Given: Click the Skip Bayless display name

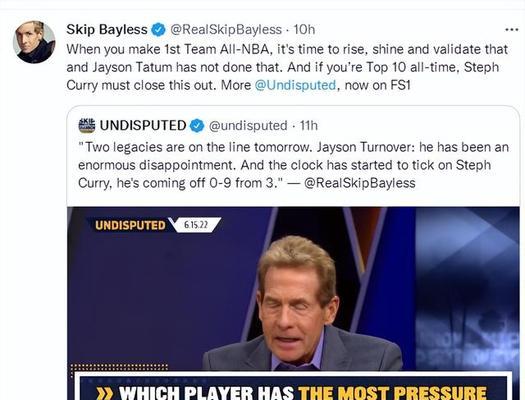Looking at the screenshot, I should [x=107, y=29].
